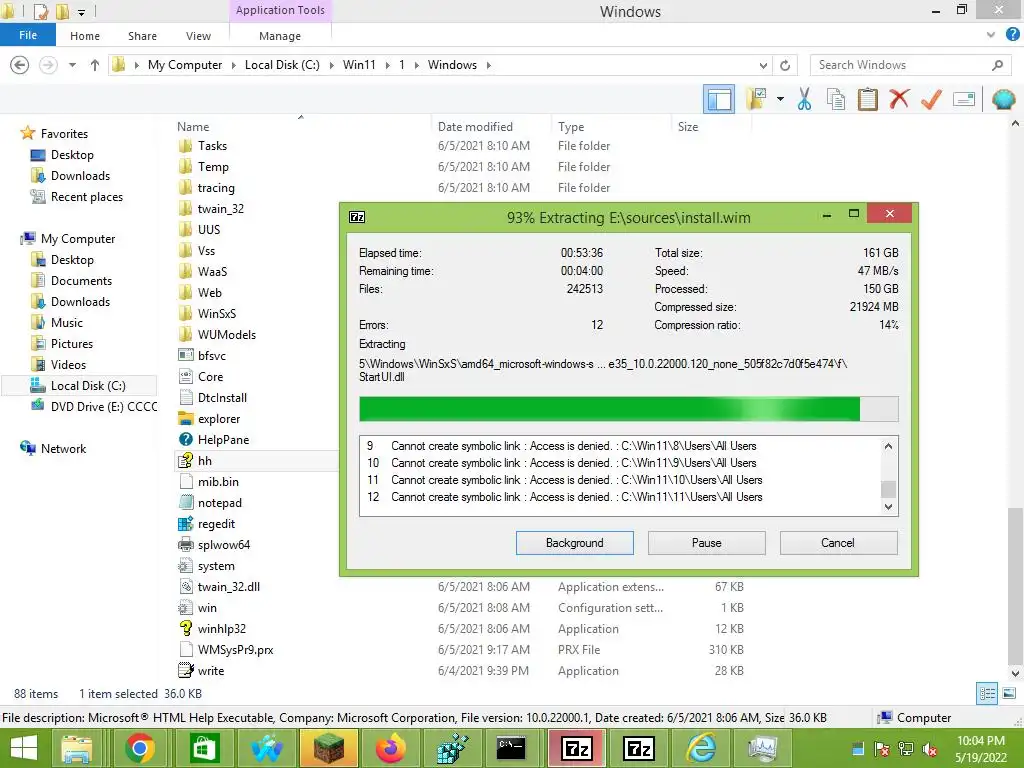The image size is (1024, 768).
Task: Select the WinSxS folder
Action: pos(216,313)
